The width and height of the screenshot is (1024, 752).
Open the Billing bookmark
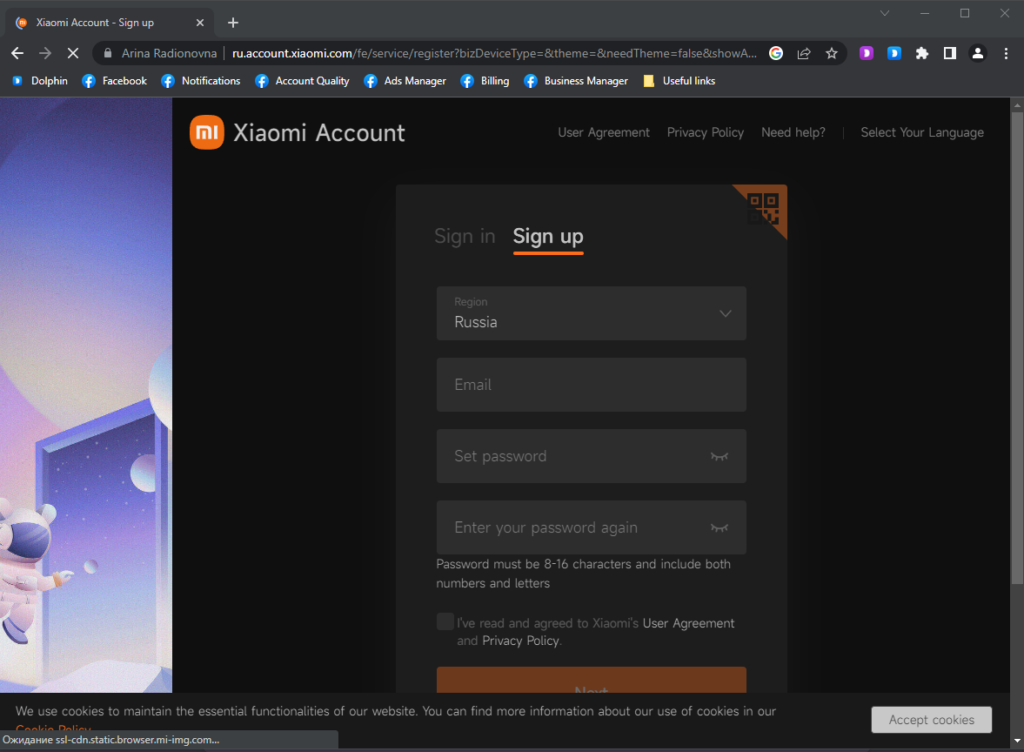click(x=485, y=81)
